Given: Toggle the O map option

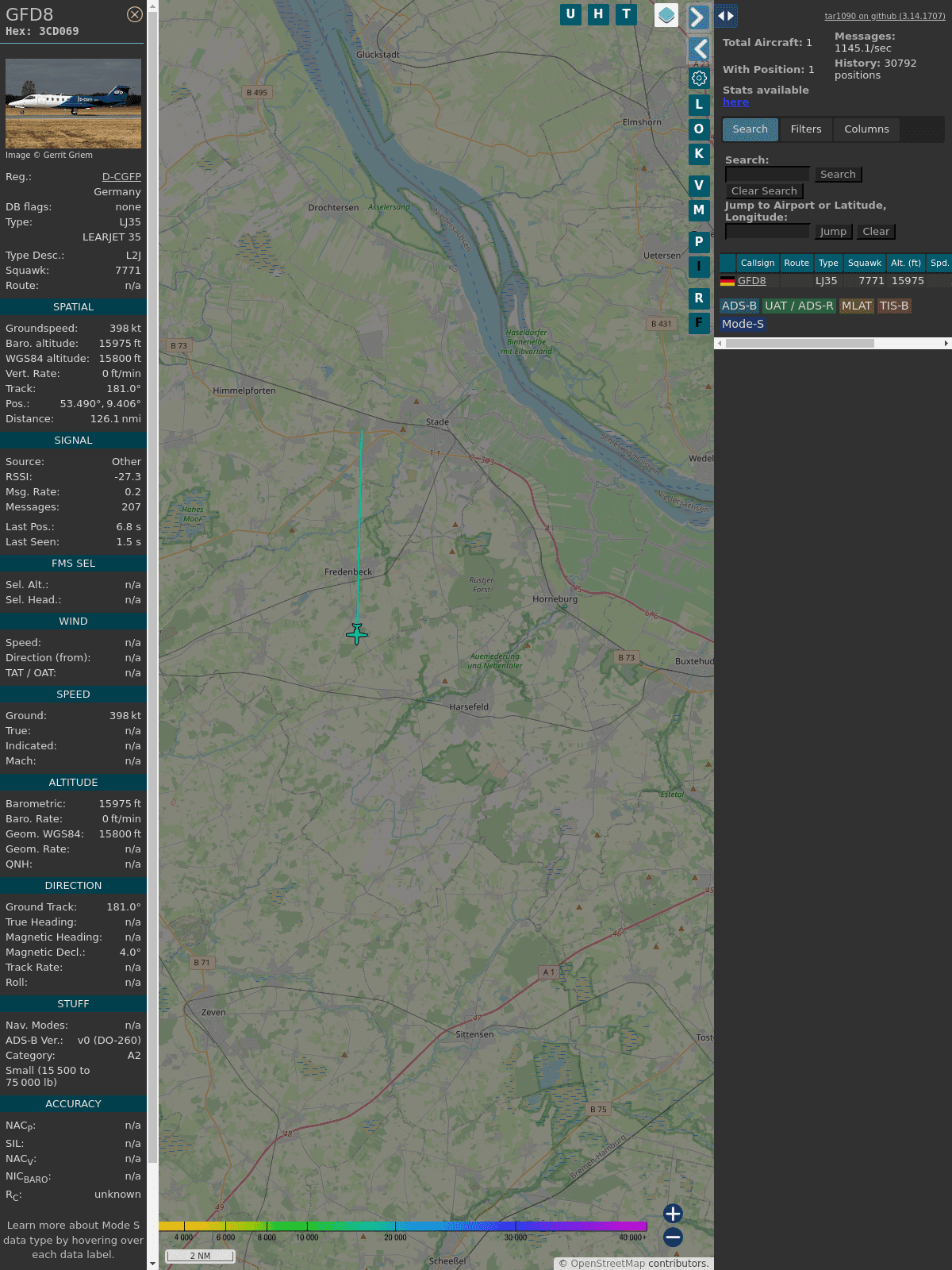Looking at the screenshot, I should point(699,129).
